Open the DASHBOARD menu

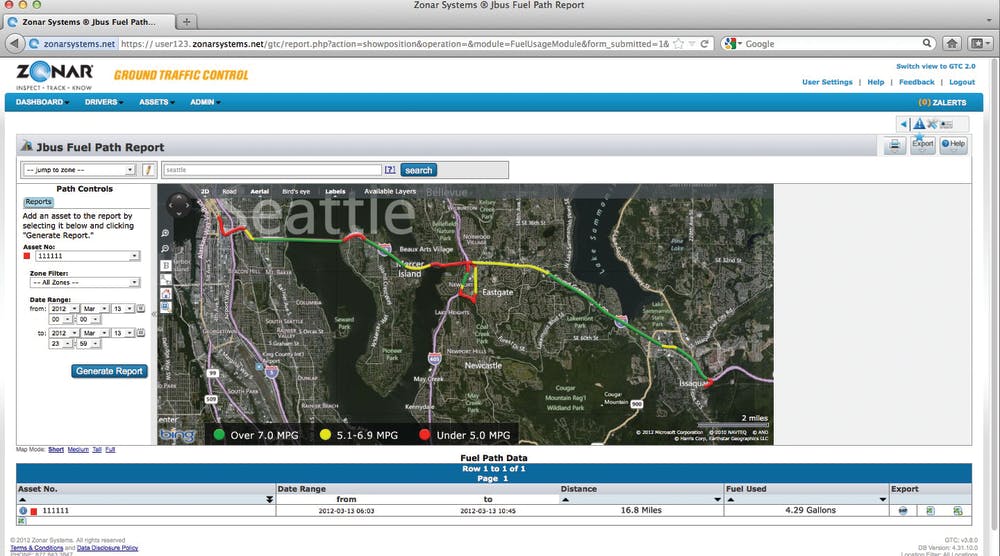(x=42, y=102)
